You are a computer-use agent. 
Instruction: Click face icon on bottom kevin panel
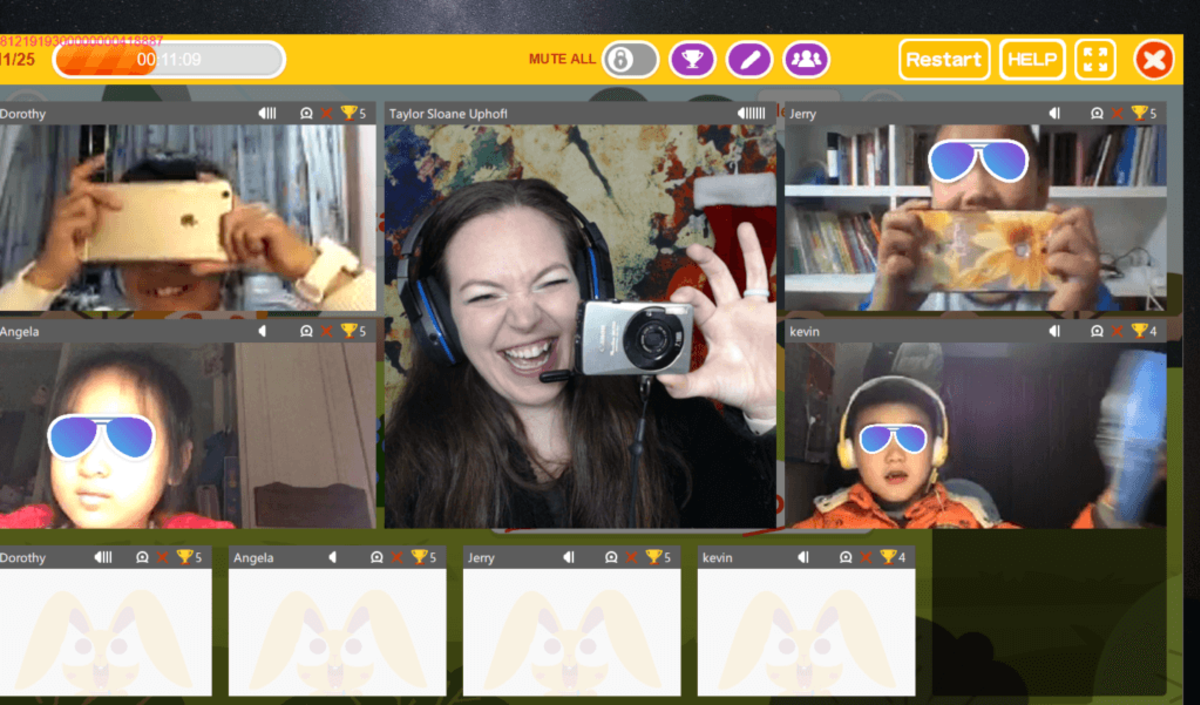click(845, 557)
